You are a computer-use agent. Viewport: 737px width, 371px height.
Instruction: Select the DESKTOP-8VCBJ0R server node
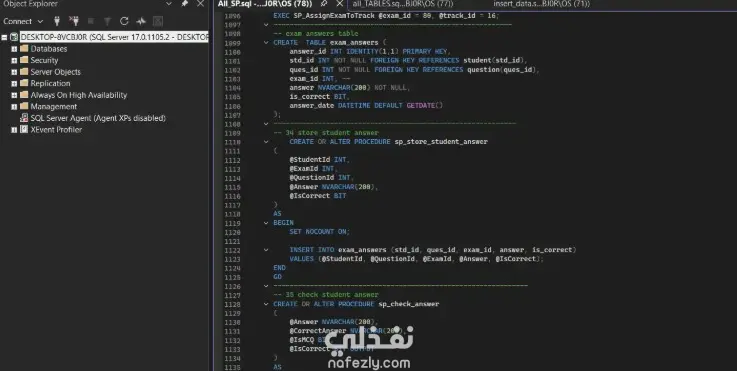[x=114, y=37]
